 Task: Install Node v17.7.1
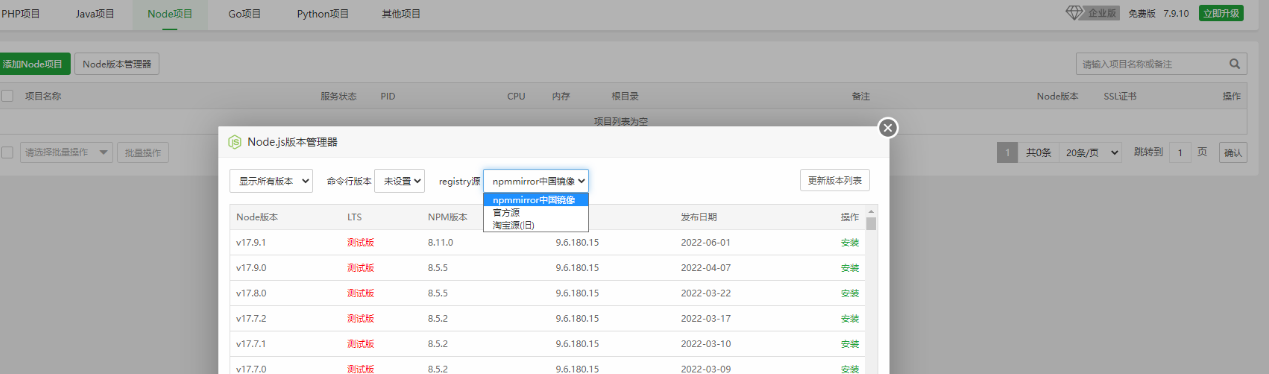[850, 343]
